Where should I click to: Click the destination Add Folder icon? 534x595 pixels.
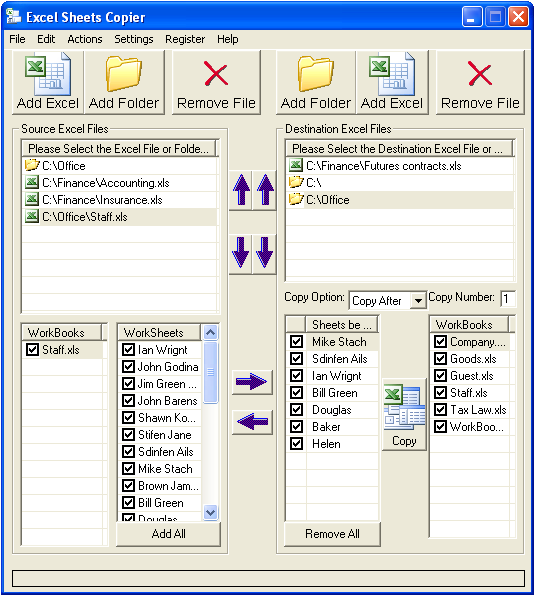(x=316, y=82)
